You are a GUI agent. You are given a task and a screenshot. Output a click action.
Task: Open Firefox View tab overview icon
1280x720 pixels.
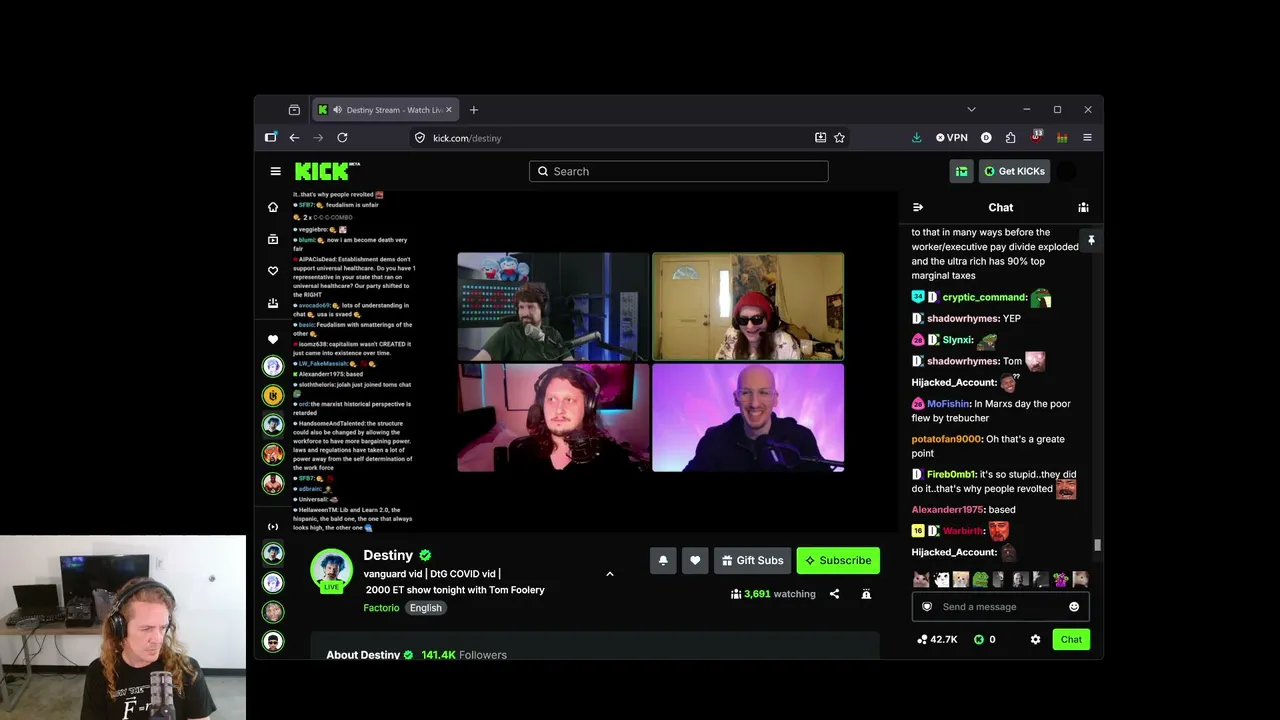click(x=294, y=110)
